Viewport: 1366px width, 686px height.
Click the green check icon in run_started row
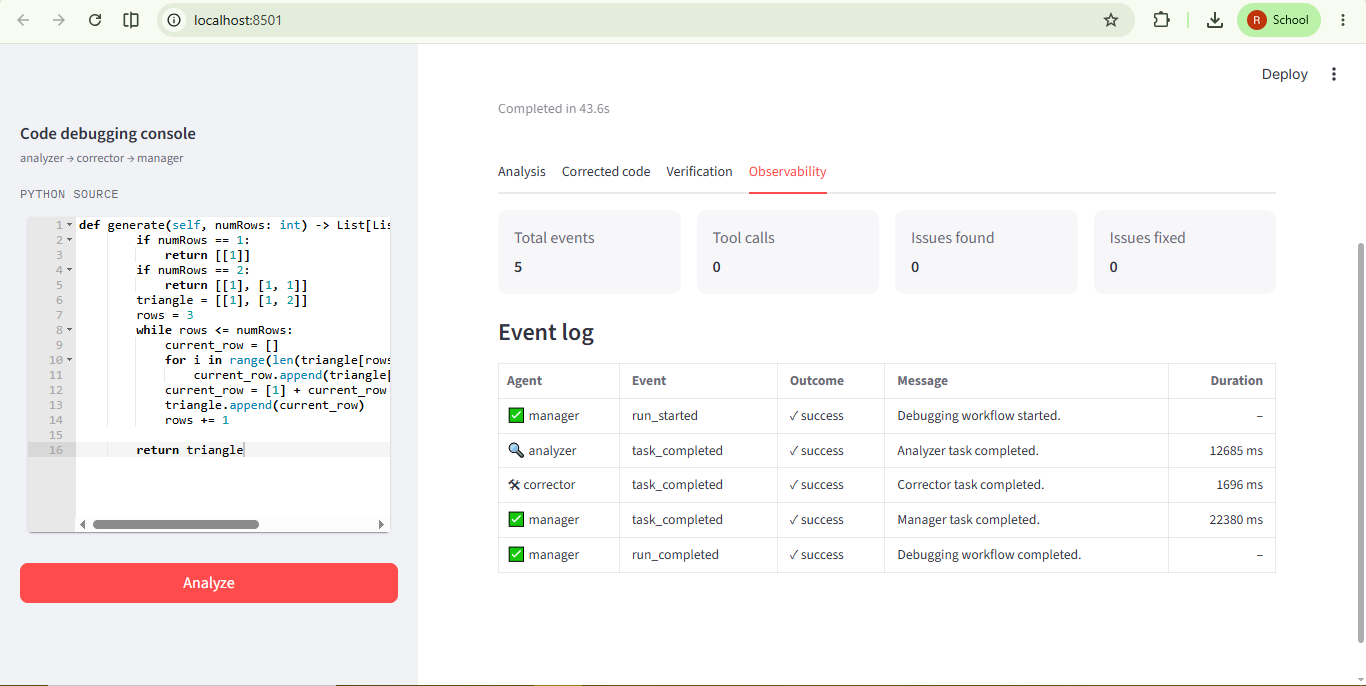pos(516,415)
